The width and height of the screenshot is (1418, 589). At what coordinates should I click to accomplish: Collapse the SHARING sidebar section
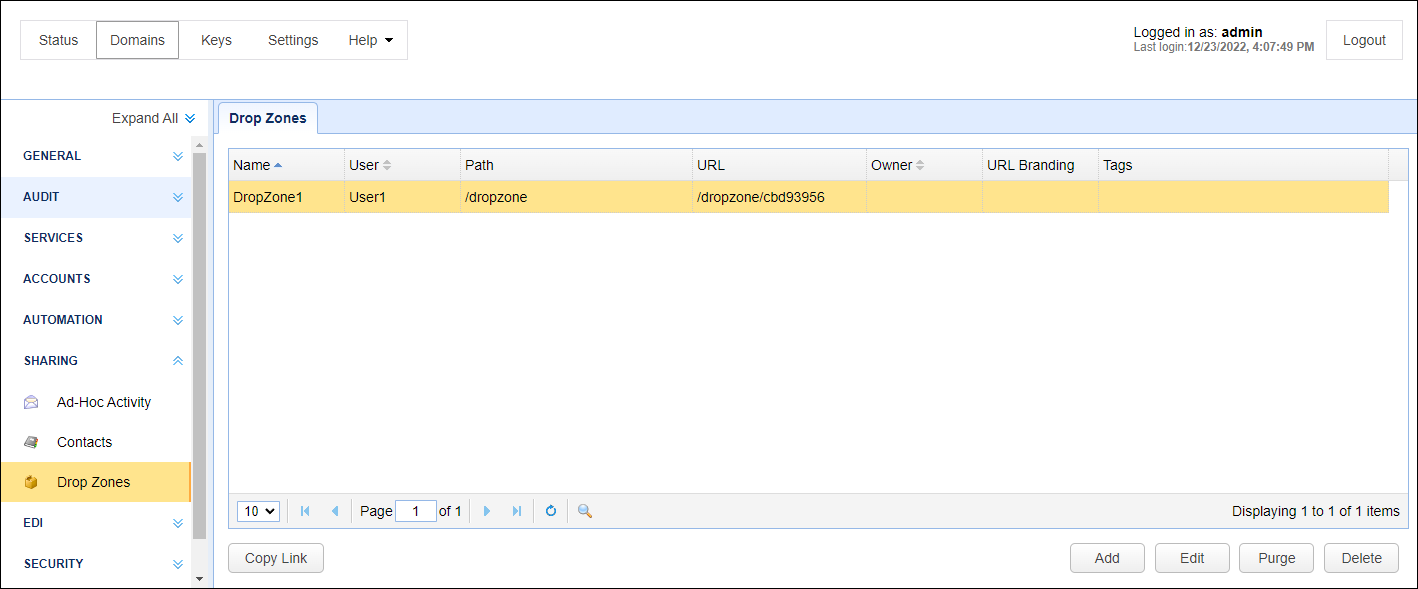177,361
